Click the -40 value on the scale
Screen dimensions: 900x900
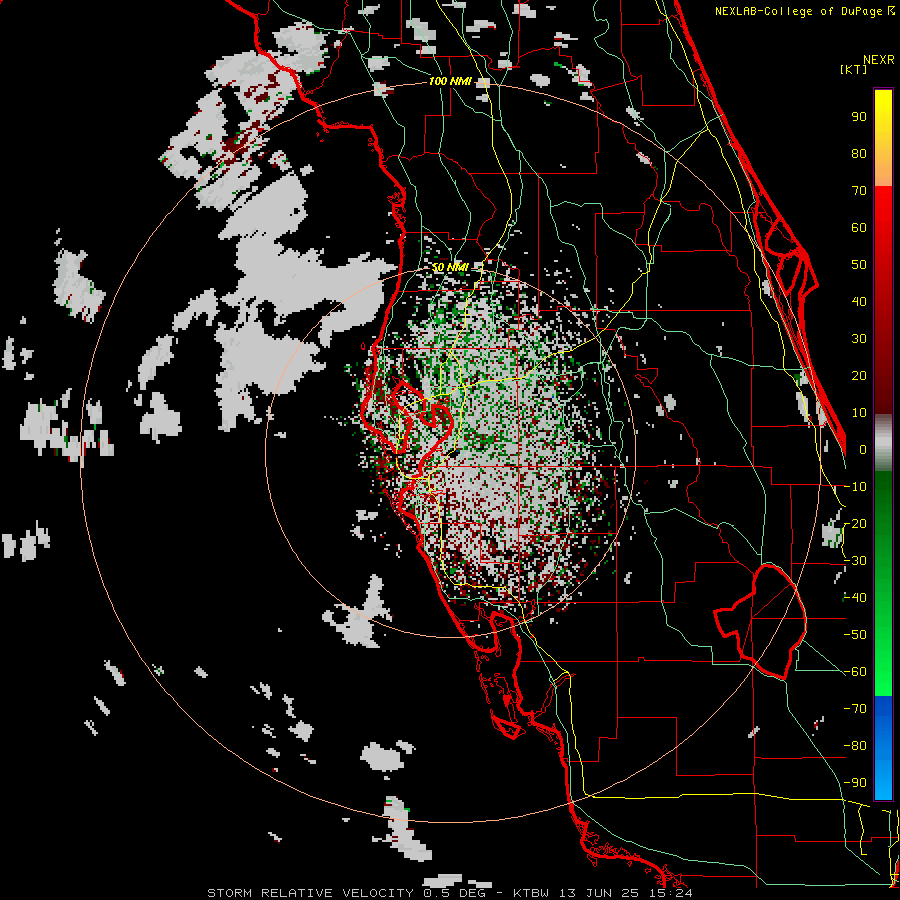pyautogui.click(x=855, y=598)
